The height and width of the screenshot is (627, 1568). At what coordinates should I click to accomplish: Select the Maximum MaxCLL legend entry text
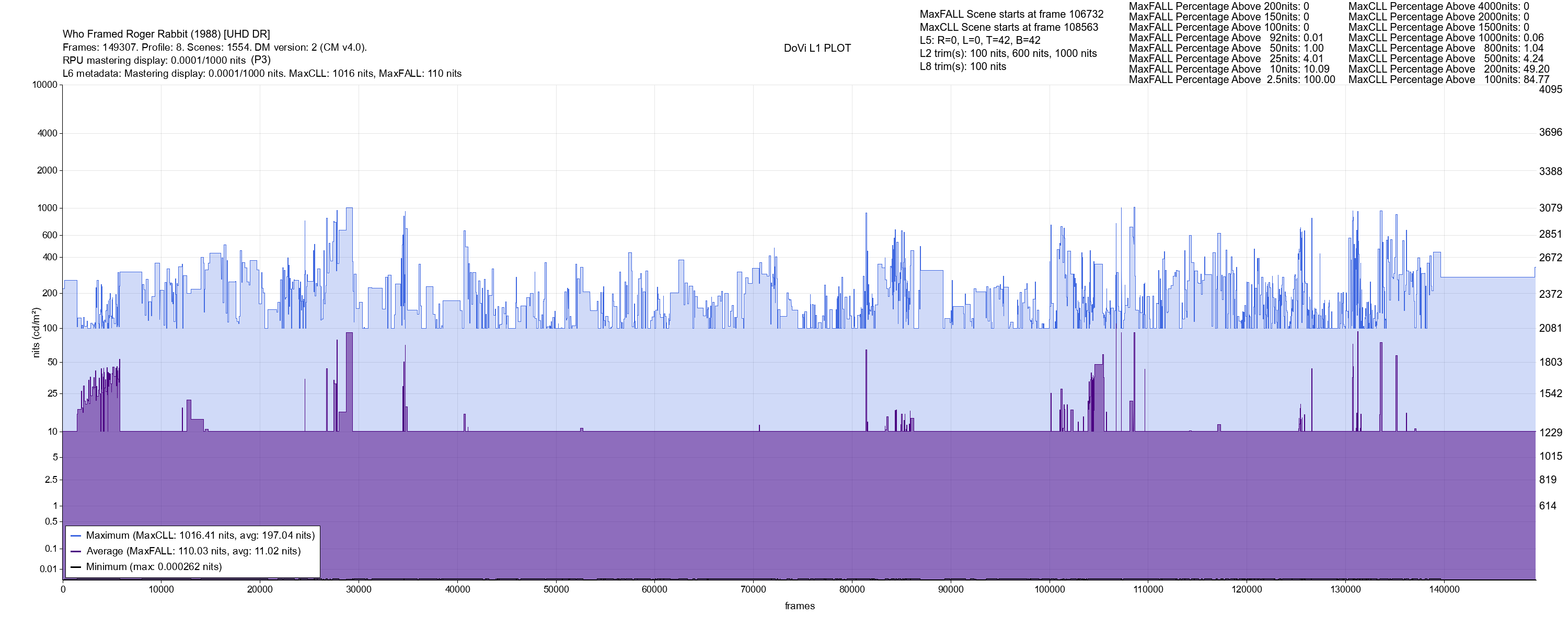200,536
